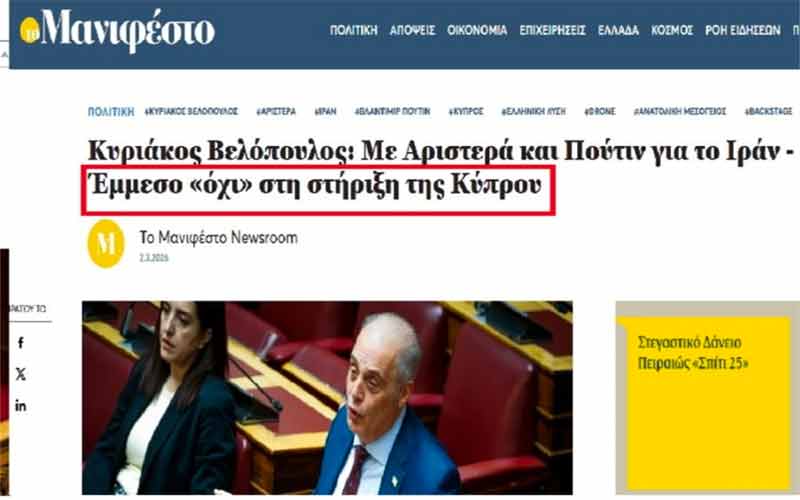Open ΡΟΗ ΕΙΔΗΣΕΩΝ news feed
This screenshot has width=800, height=500.
[743, 30]
